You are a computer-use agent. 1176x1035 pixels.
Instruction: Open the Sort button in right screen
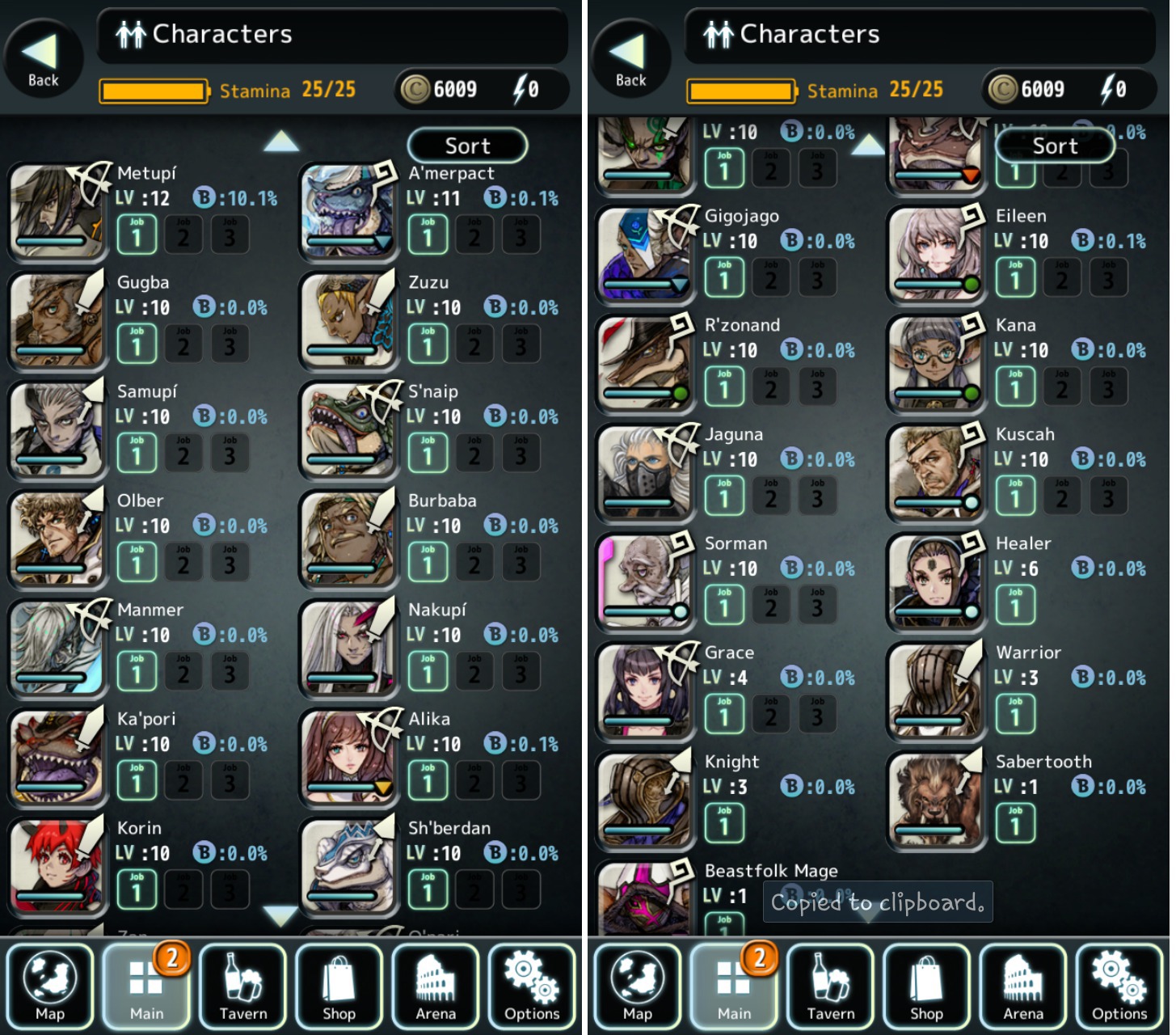pyautogui.click(x=1055, y=146)
